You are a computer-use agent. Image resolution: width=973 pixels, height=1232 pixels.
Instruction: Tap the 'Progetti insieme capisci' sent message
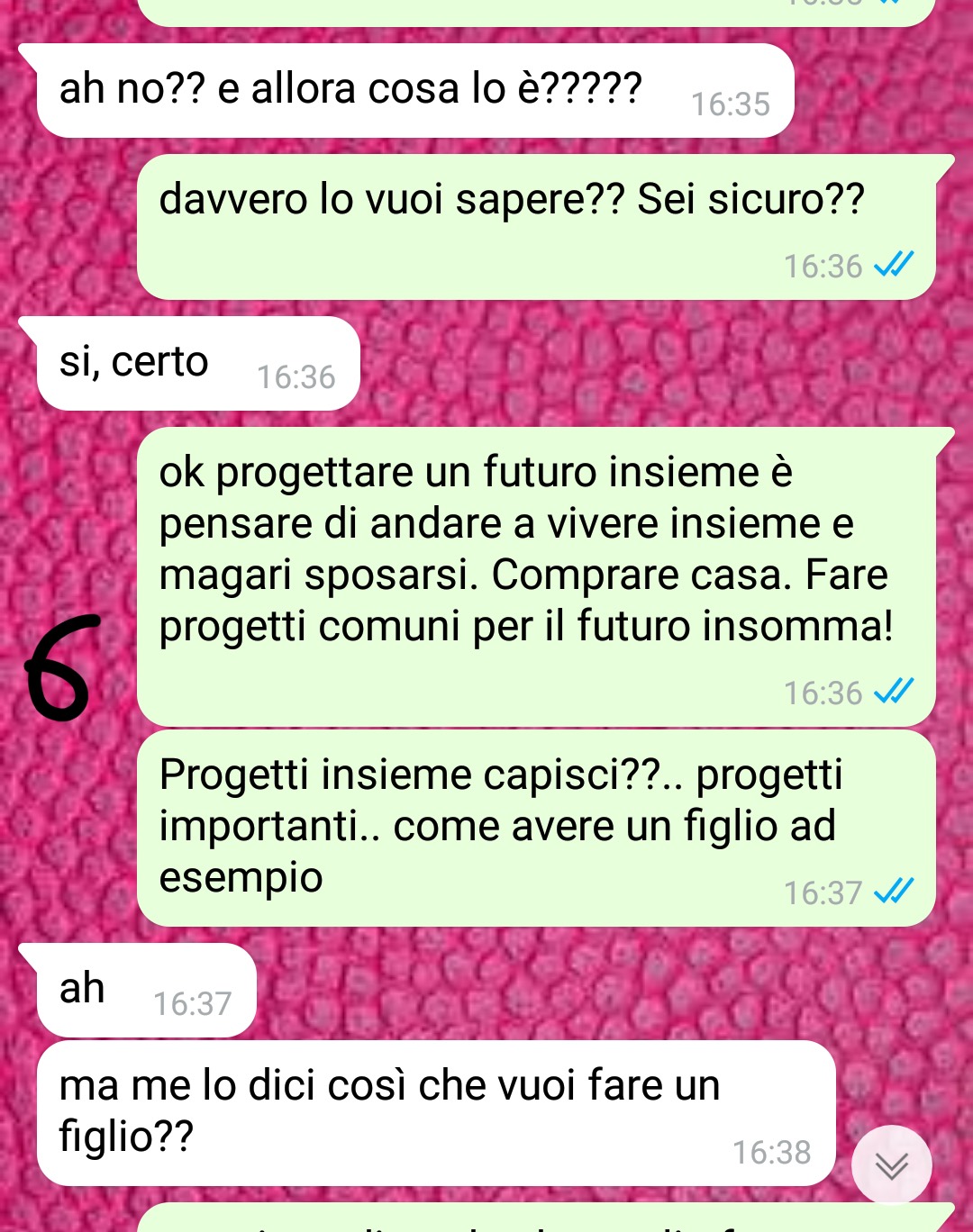[x=537, y=829]
